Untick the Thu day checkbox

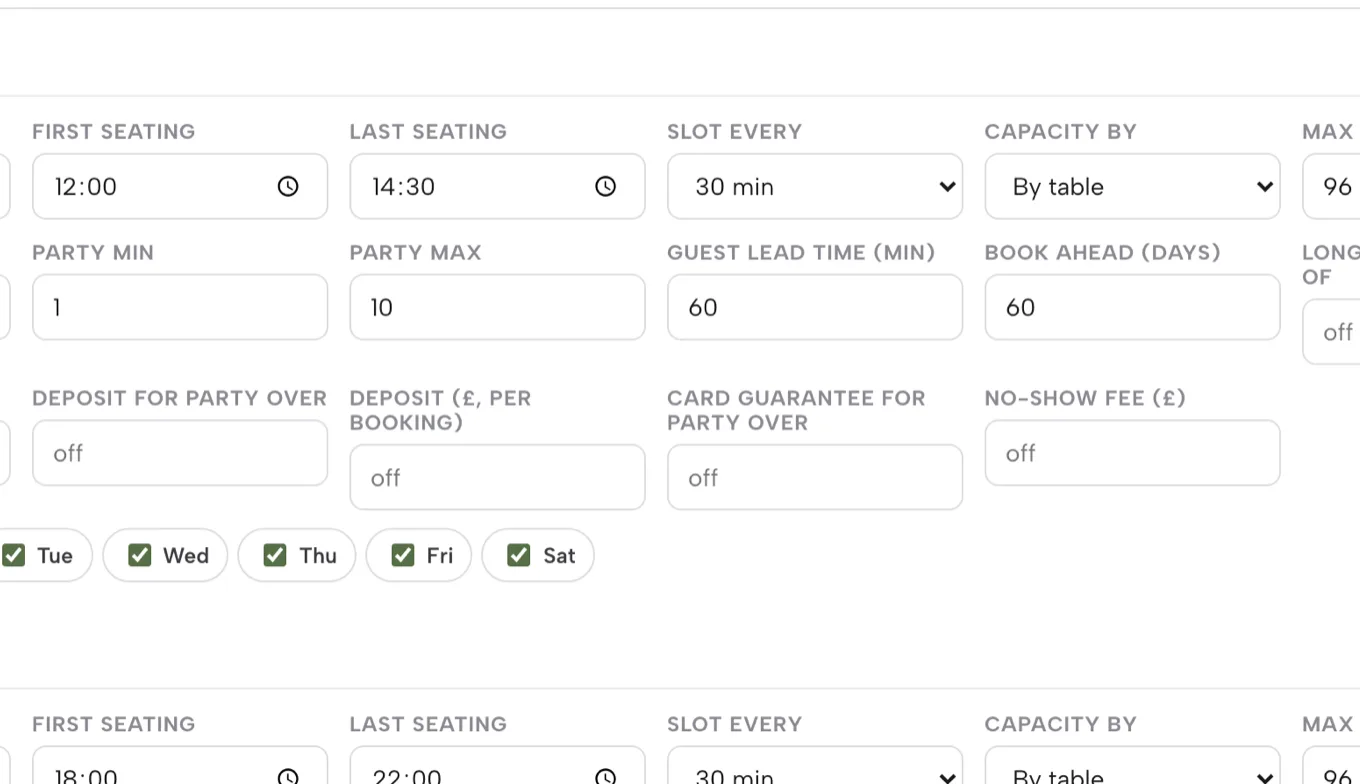coord(275,555)
